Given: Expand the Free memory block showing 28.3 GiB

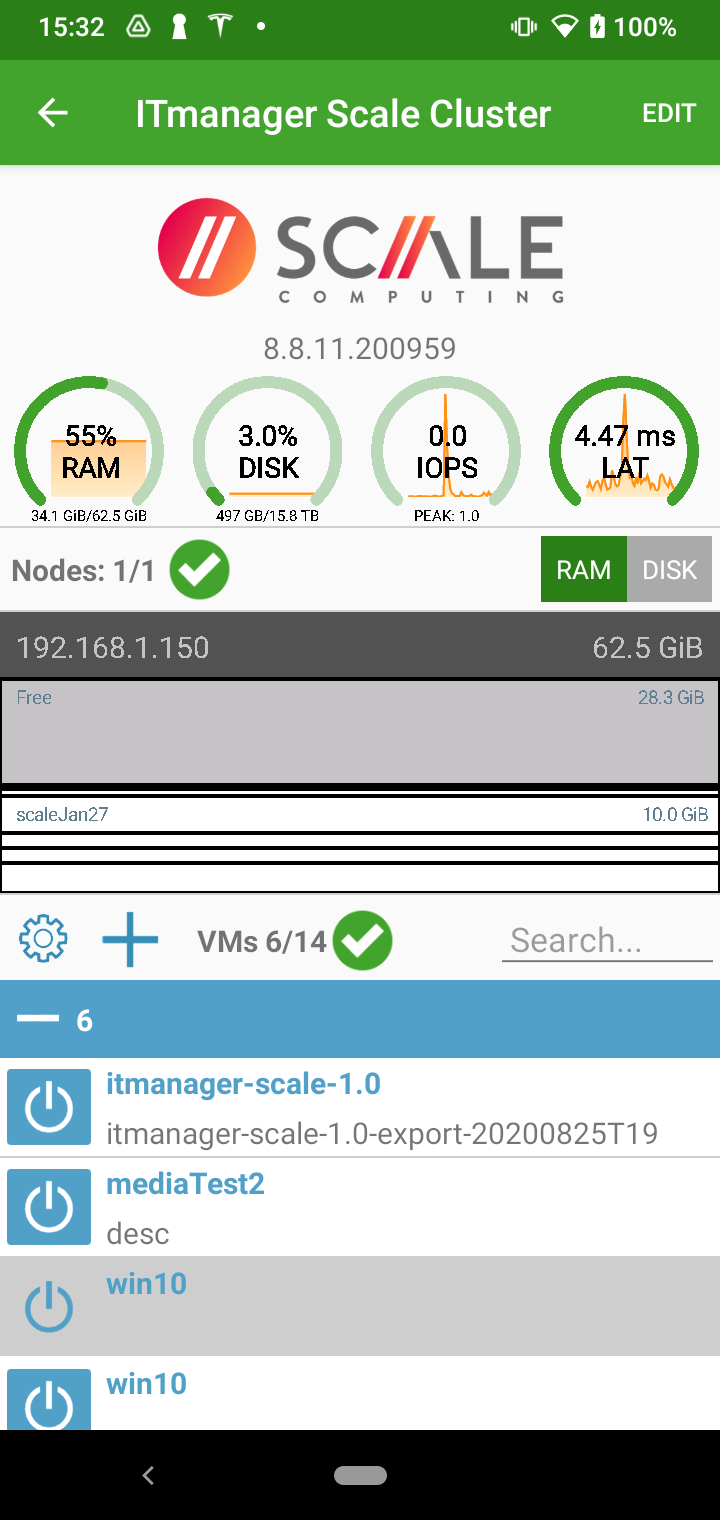Looking at the screenshot, I should (x=360, y=731).
